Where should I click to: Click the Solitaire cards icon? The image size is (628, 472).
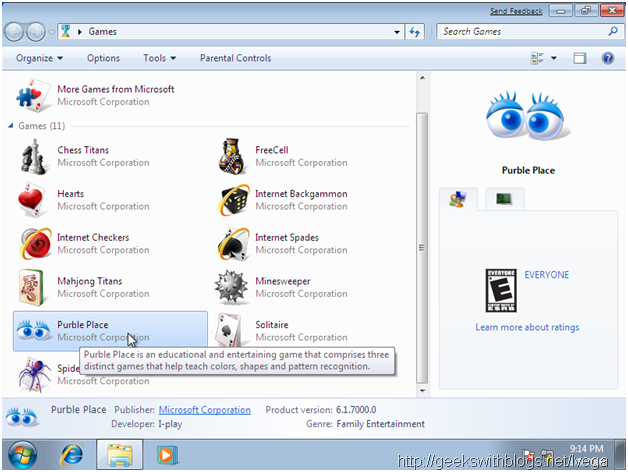(x=232, y=331)
